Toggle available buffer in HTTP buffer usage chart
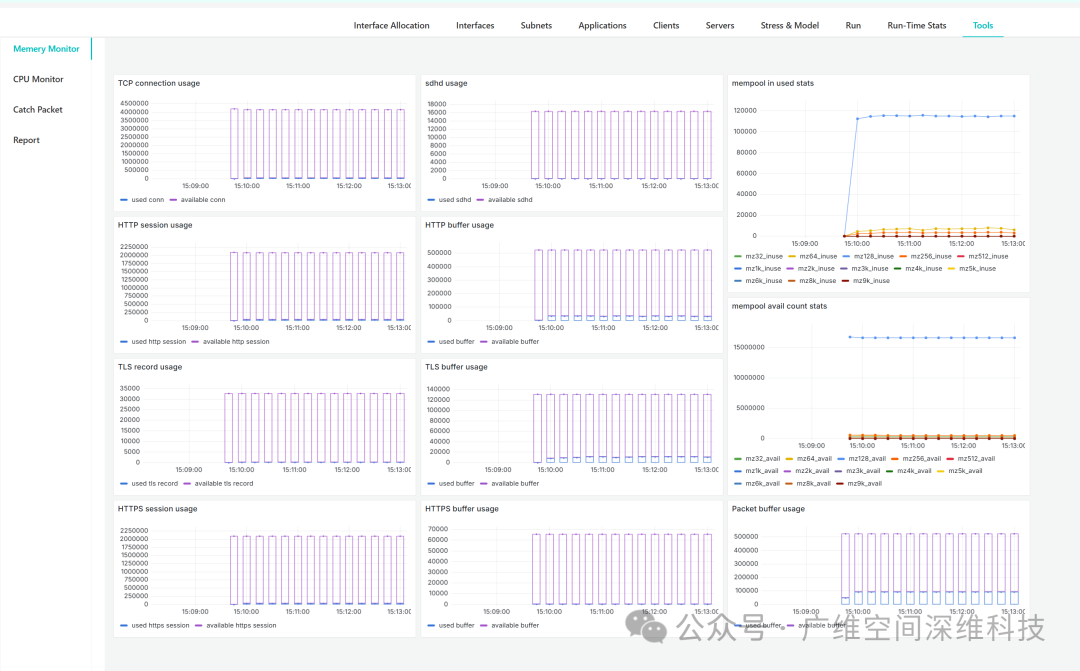 (510, 342)
